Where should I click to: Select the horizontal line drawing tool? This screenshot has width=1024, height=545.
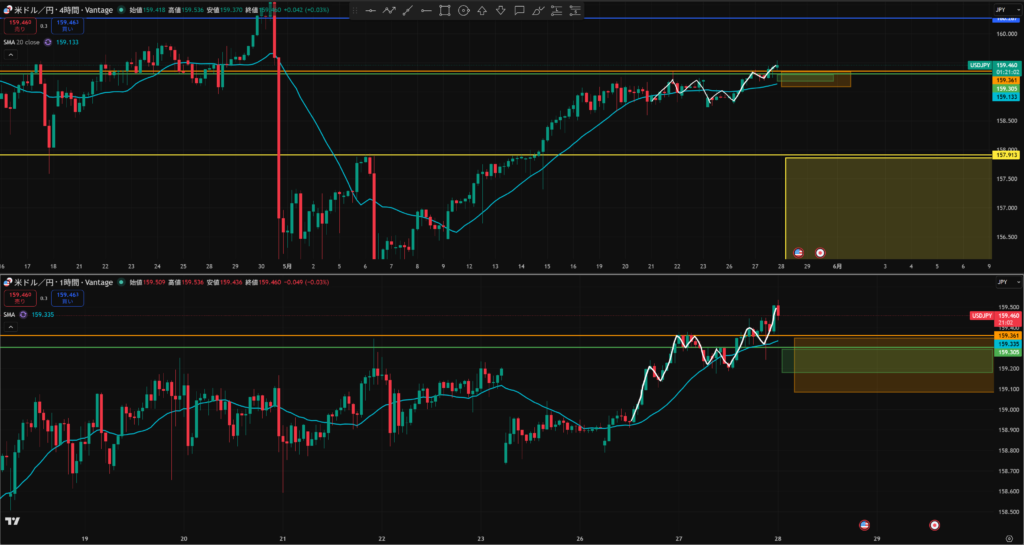point(370,10)
